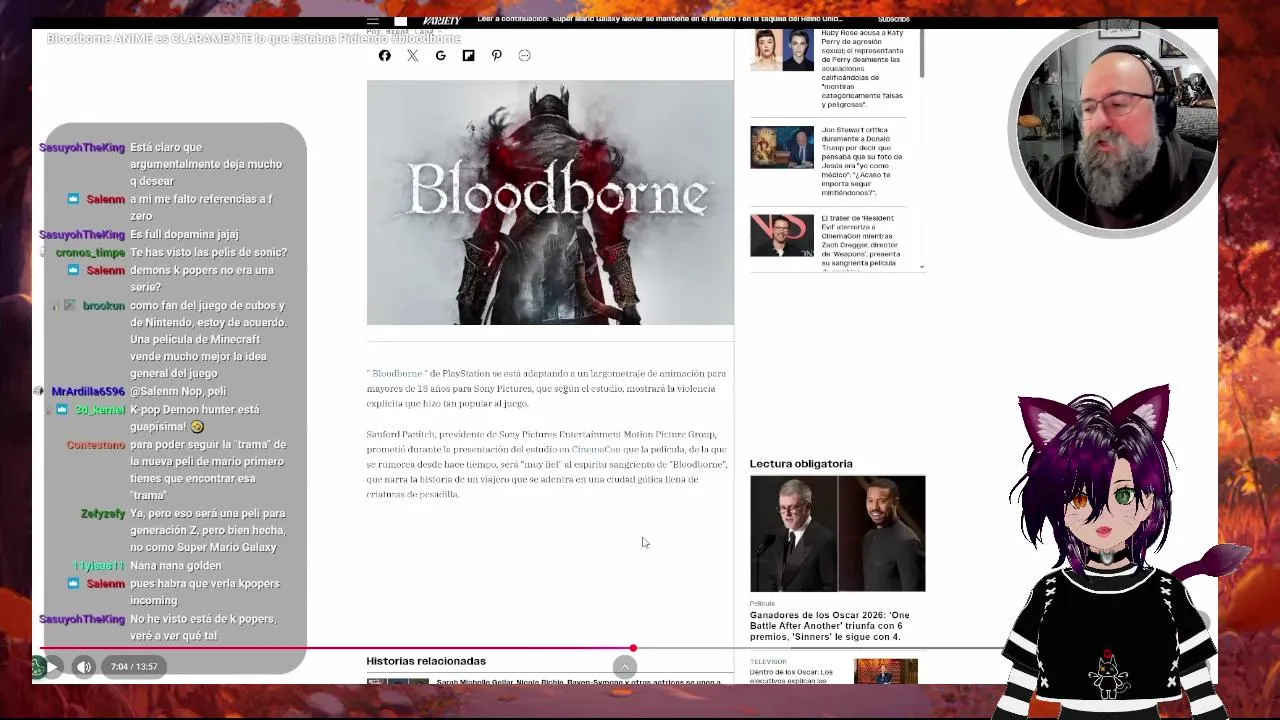This screenshot has width=1280, height=720.
Task: Click the sidebar news list scrollbar
Action: 920,52
